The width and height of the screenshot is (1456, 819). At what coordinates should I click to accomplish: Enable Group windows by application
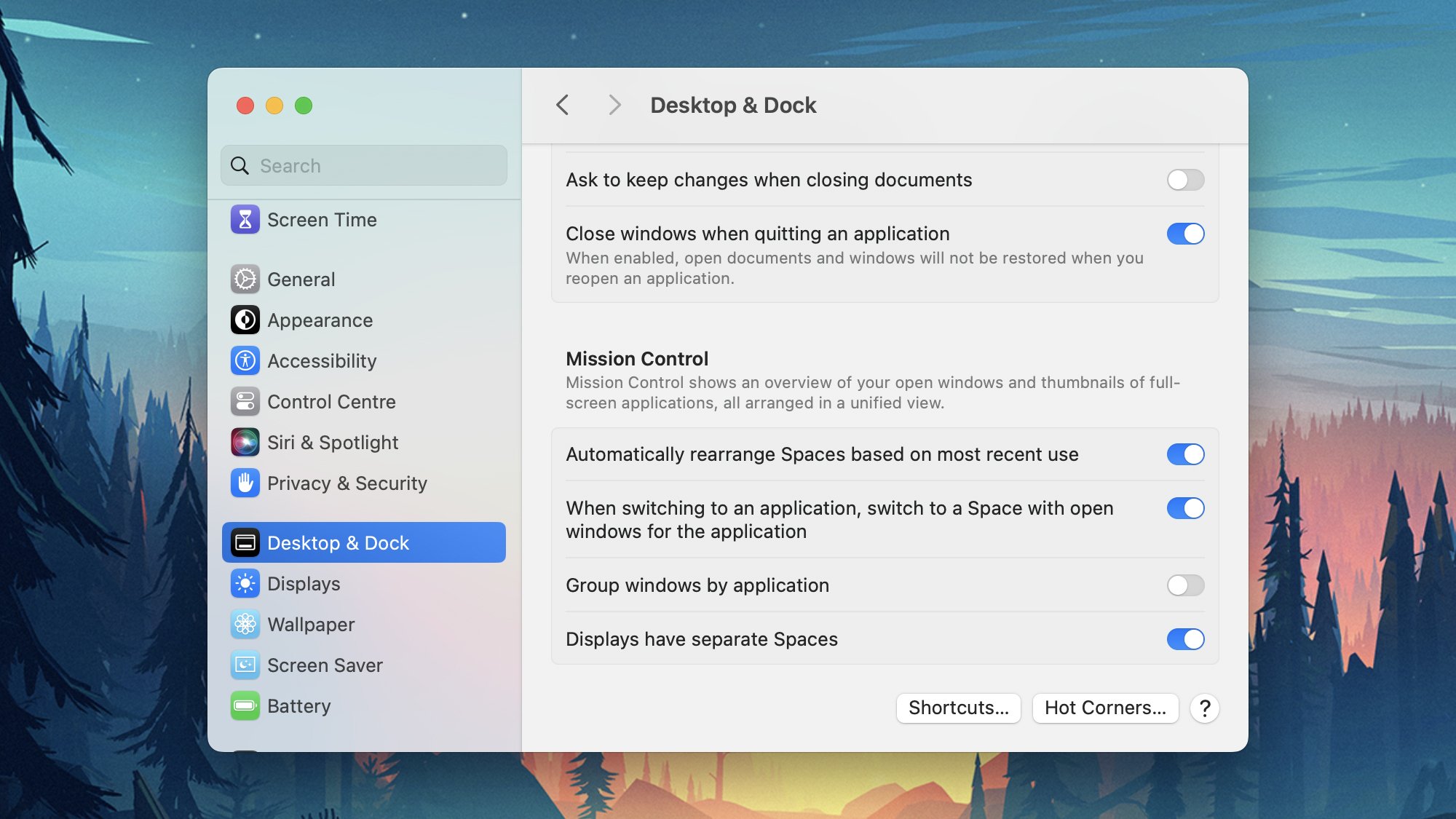click(1184, 585)
